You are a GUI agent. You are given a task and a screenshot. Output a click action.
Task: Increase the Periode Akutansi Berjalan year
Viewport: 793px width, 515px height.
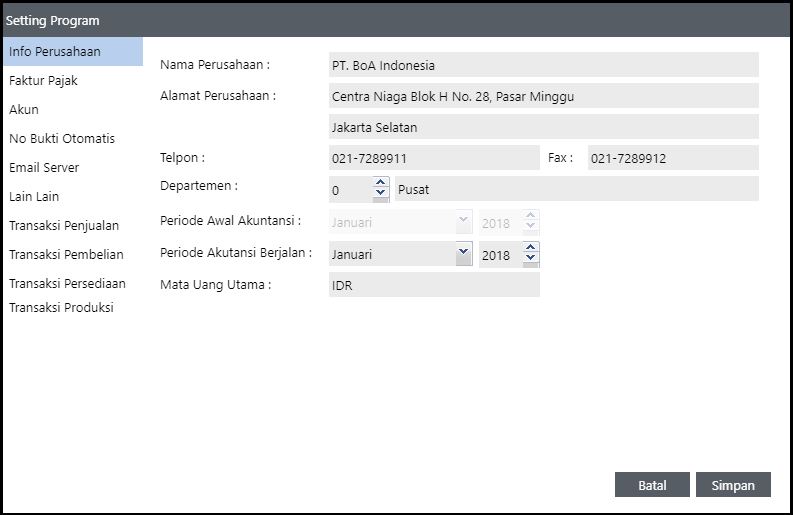531,248
